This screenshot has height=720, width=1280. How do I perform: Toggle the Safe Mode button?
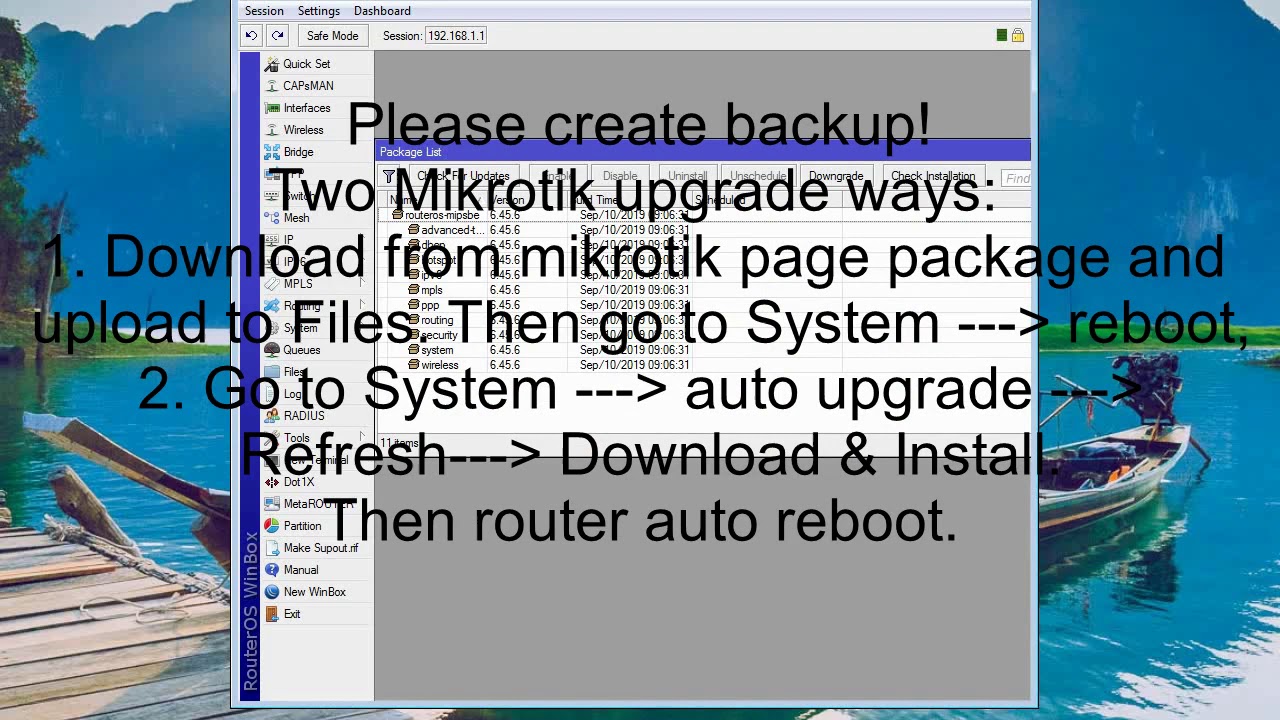(332, 35)
